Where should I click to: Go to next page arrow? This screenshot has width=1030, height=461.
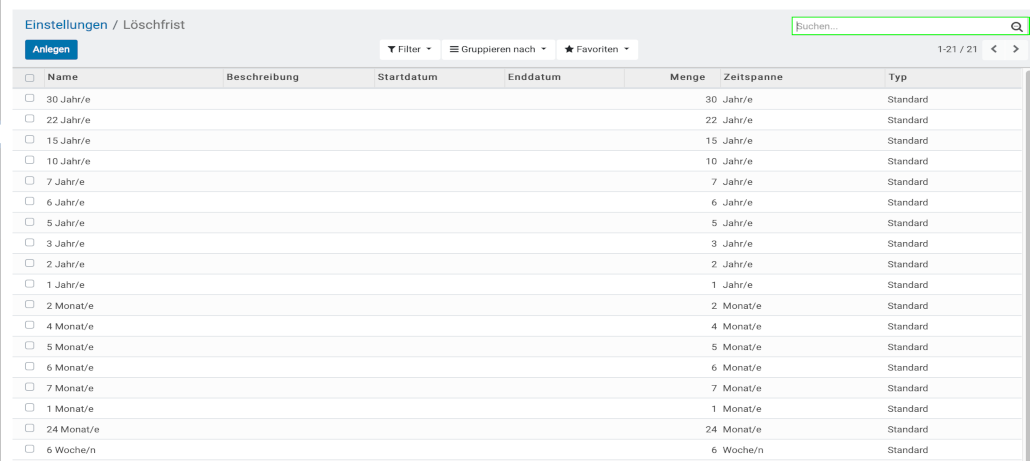point(1016,49)
